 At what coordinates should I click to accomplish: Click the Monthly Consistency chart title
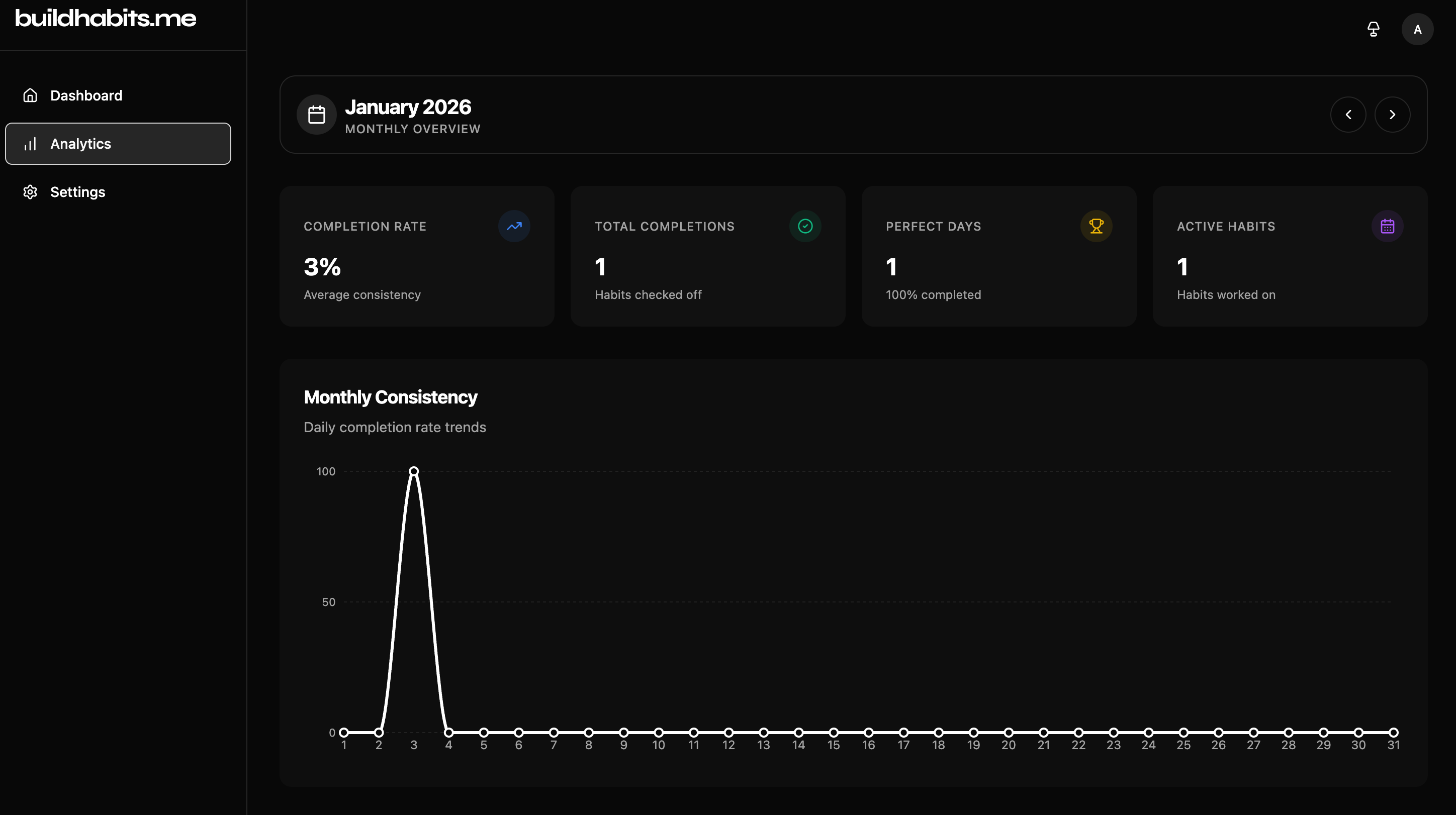tap(390, 397)
